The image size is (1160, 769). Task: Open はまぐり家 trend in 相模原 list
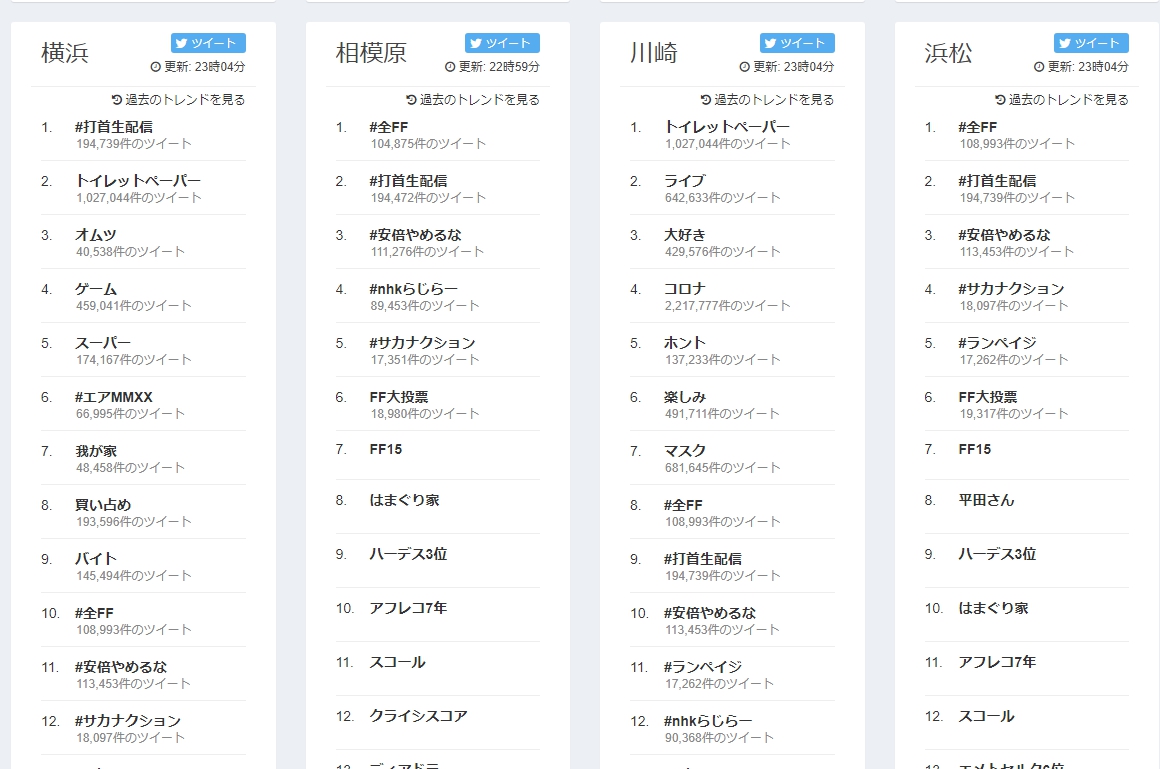click(404, 500)
